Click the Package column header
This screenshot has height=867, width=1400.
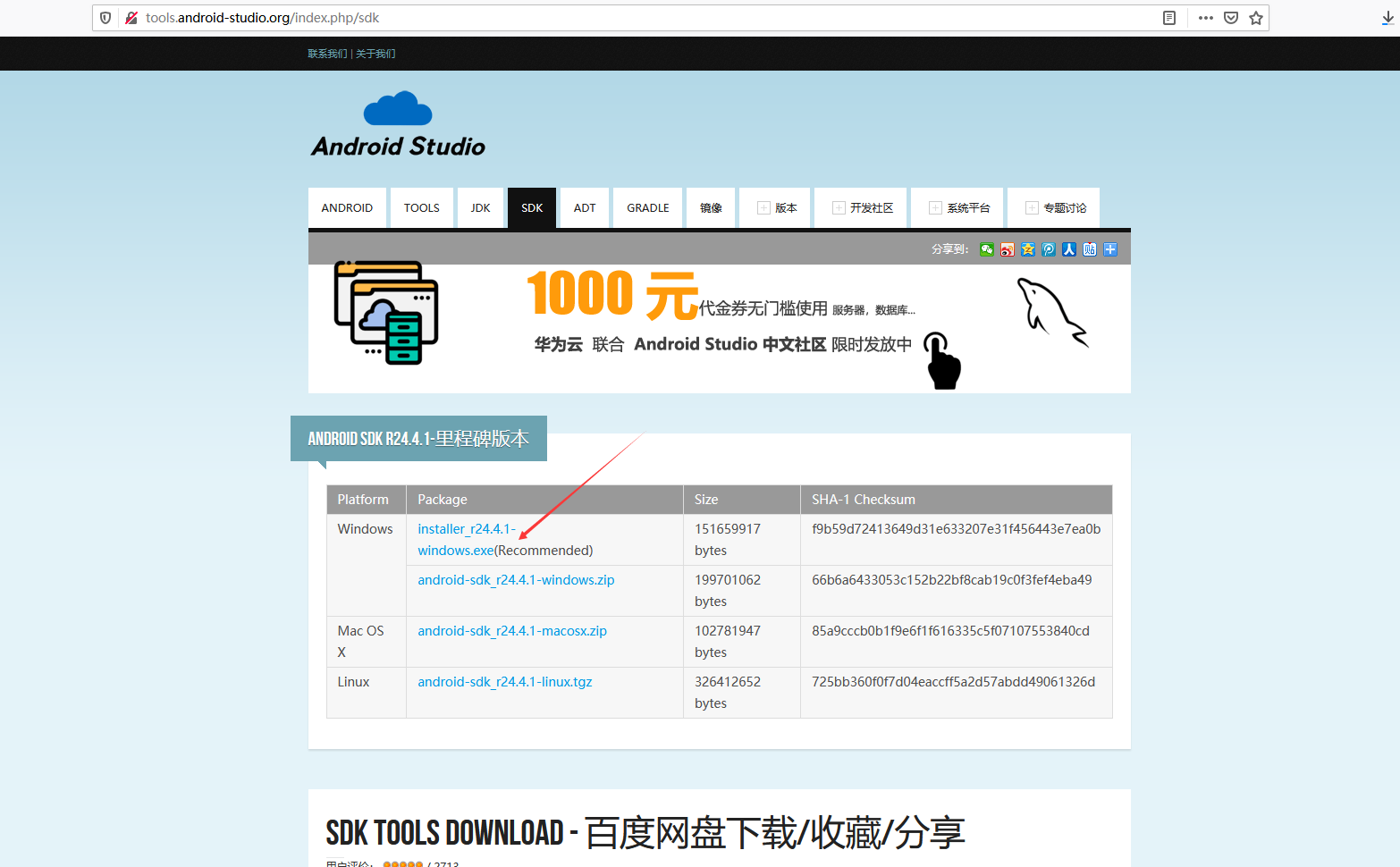545,500
